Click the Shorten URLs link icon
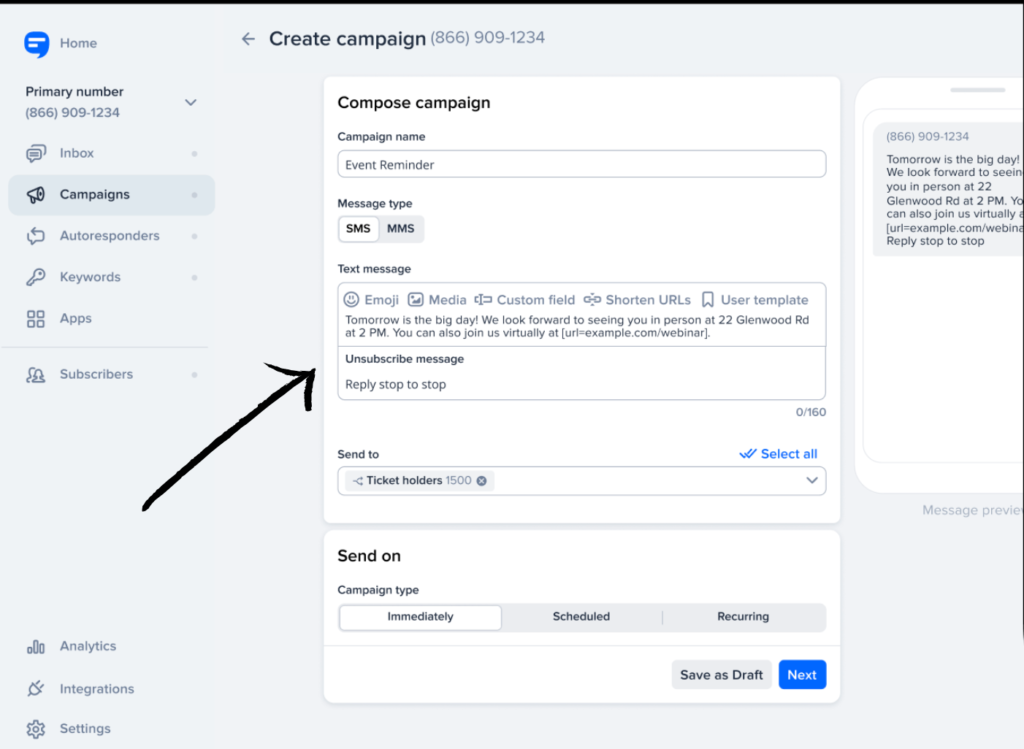1024x749 pixels. coord(592,299)
